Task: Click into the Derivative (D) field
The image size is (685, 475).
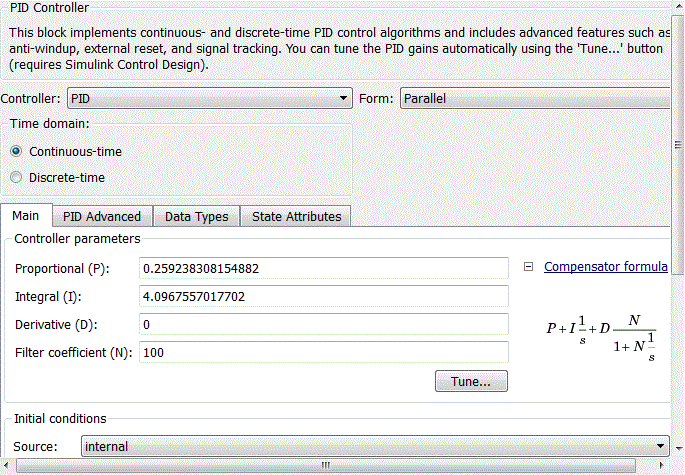Action: tap(324, 324)
